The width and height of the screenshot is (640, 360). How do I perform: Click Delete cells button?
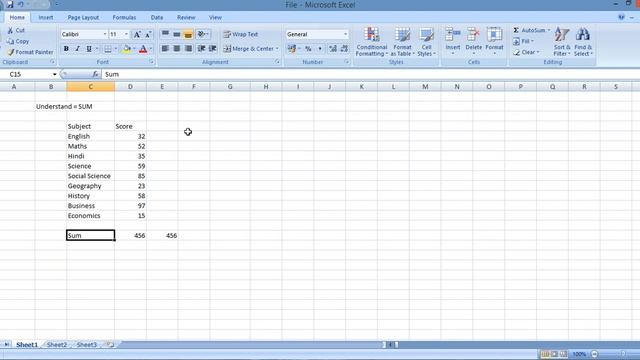[473, 41]
